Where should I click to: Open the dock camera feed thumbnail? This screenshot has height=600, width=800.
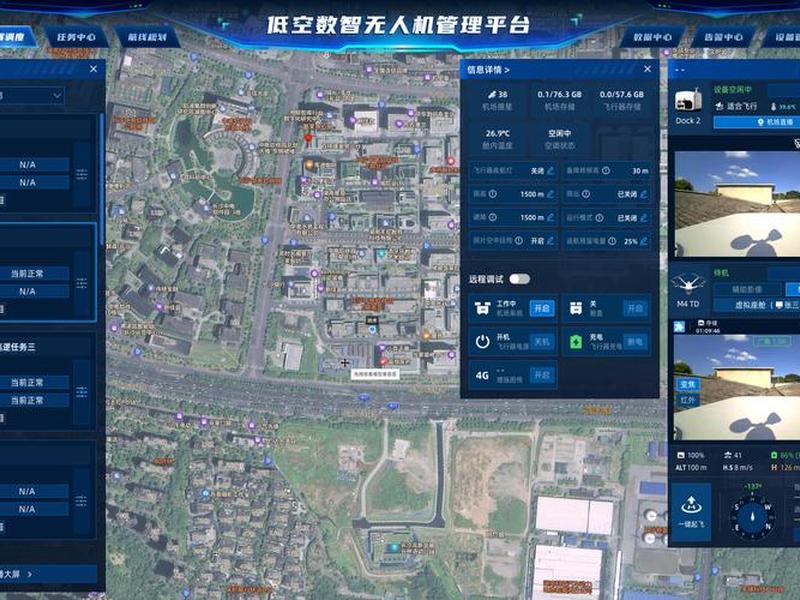[x=737, y=204]
